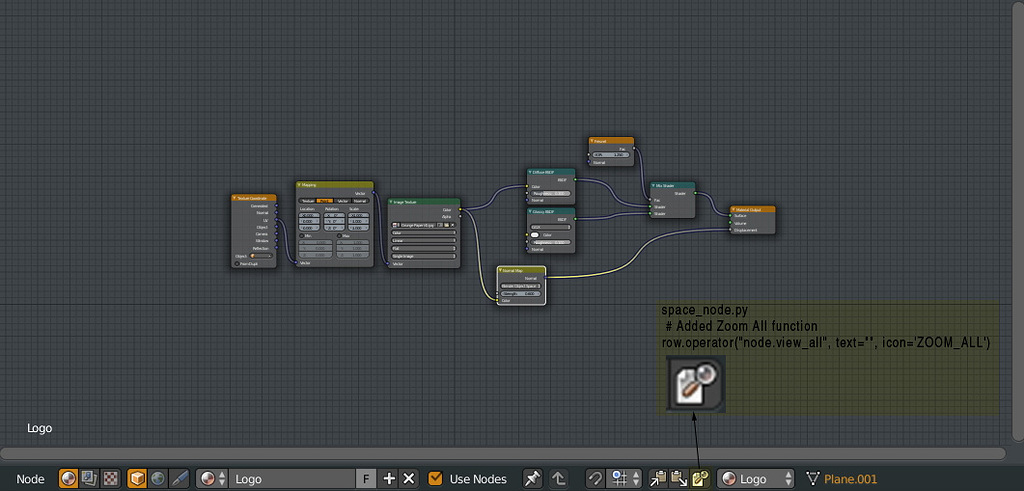This screenshot has height=491, width=1024.
Task: Click UV output socket of Texture Coordinate node
Action: pyautogui.click(x=276, y=219)
